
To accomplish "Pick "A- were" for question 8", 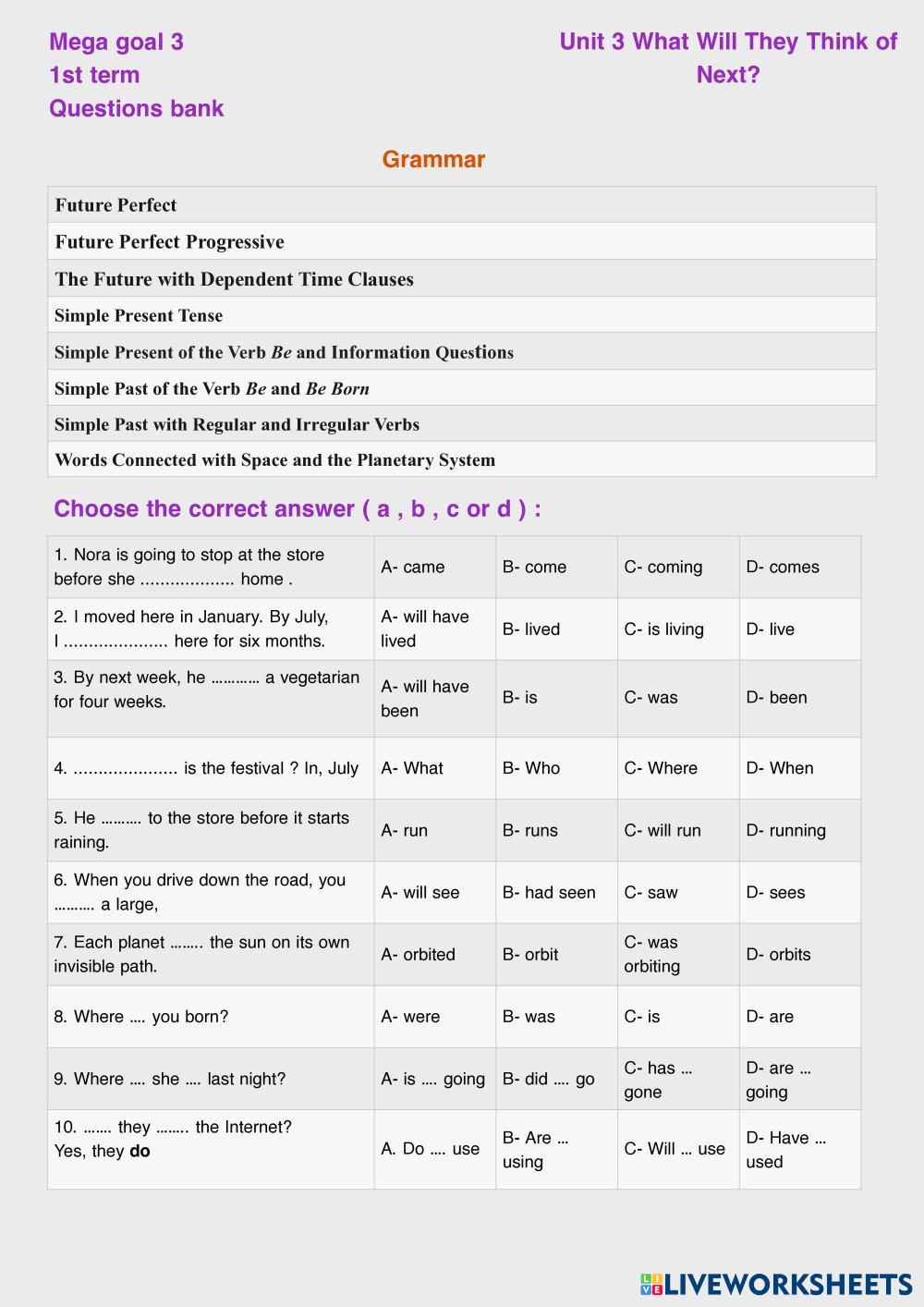I will [x=410, y=1016].
